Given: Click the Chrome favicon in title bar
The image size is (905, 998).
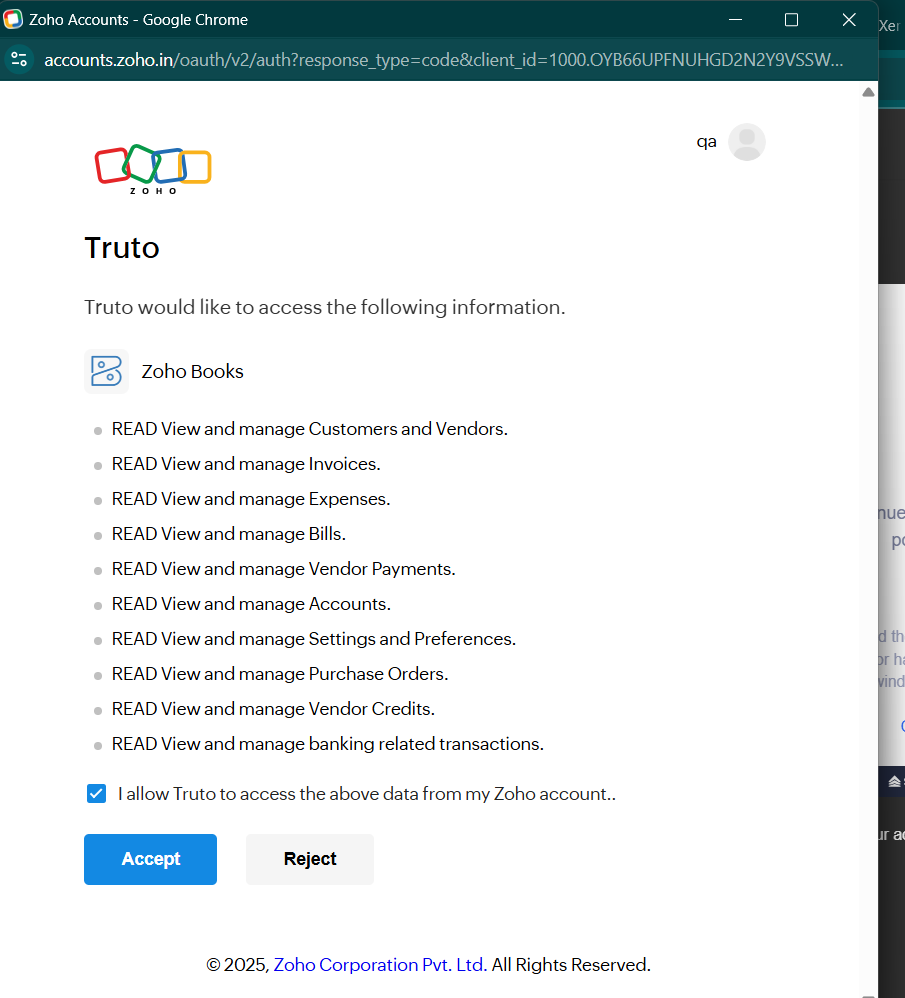Looking at the screenshot, I should point(13,19).
